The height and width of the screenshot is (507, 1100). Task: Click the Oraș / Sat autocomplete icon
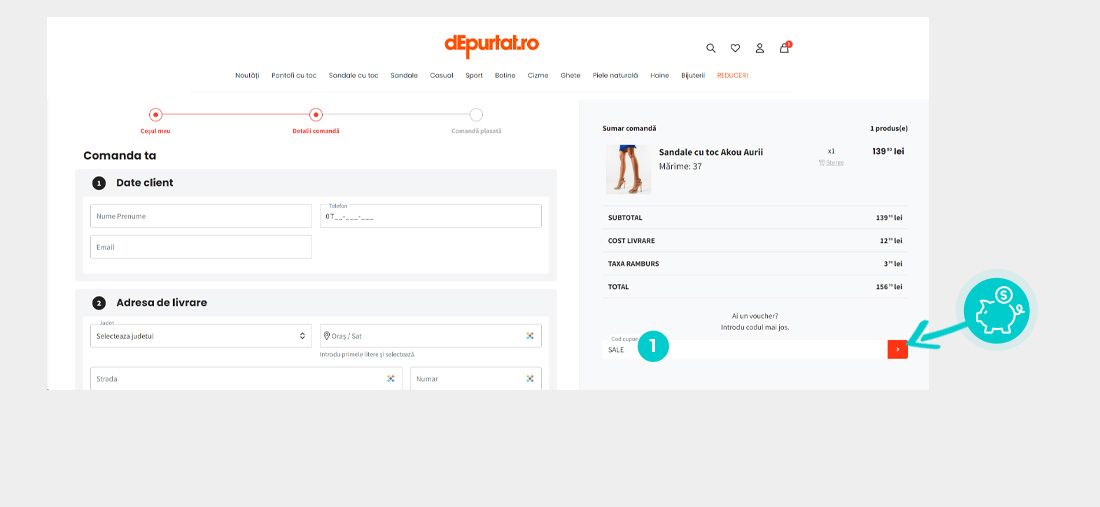[x=530, y=336]
